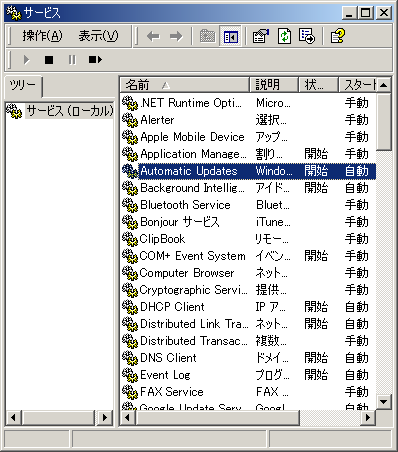Select the COM+ Event System service

tap(248, 256)
